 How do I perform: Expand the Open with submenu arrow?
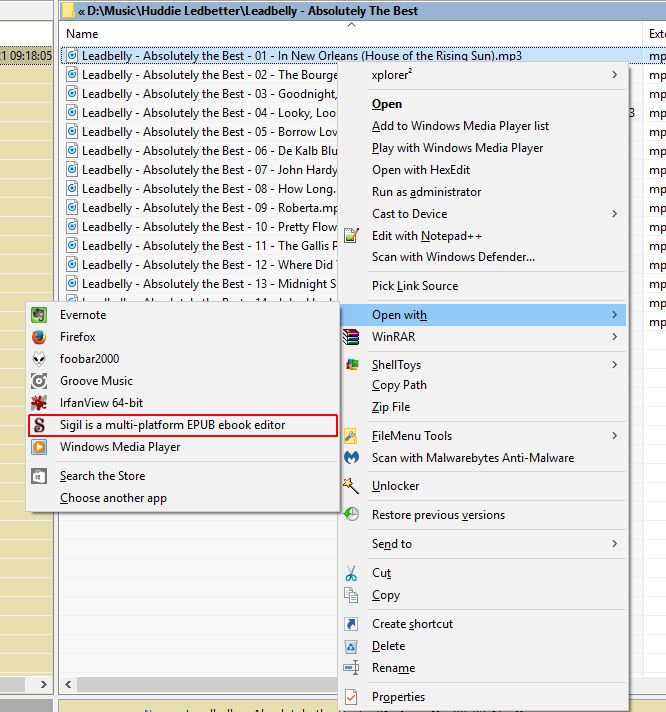coord(615,315)
